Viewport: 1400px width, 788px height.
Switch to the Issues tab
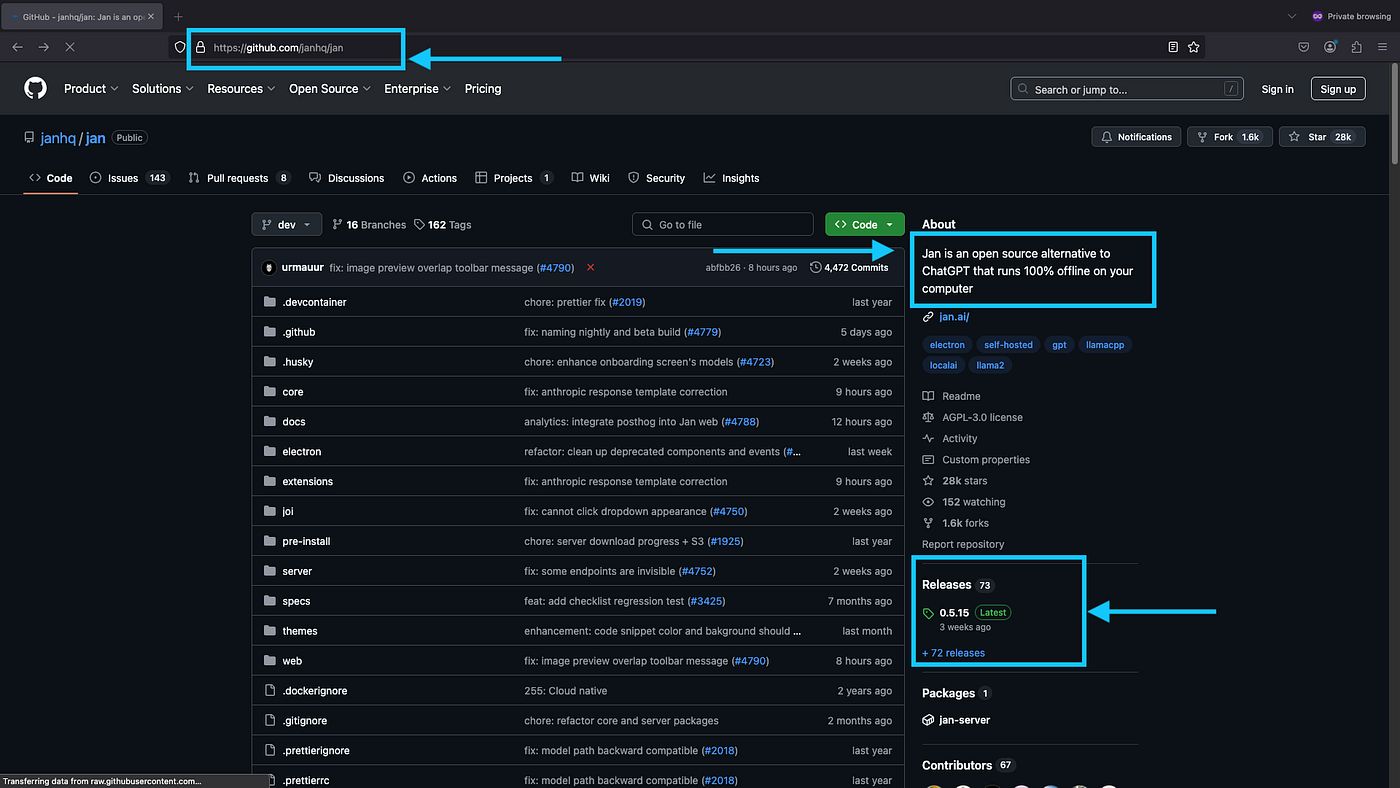coord(129,178)
